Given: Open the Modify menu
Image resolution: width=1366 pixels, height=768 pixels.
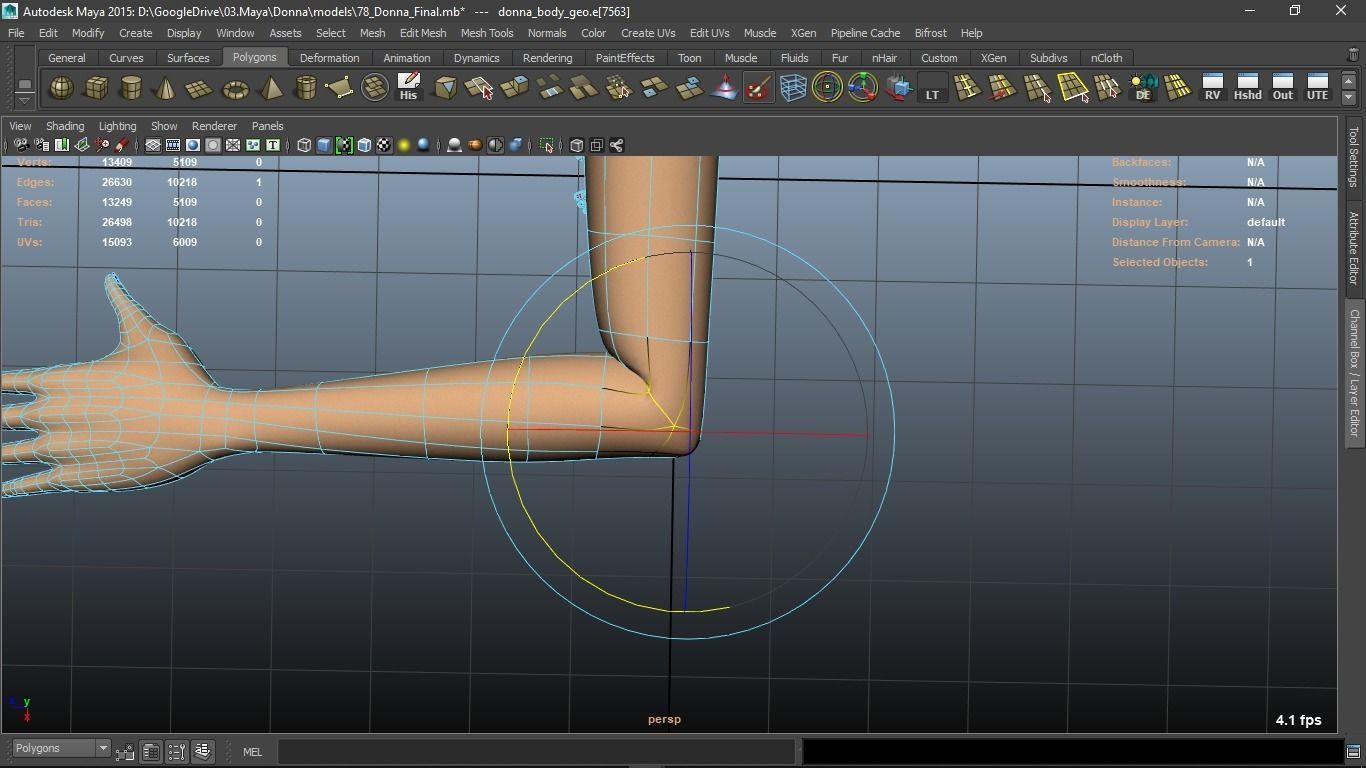Looking at the screenshot, I should 88,33.
